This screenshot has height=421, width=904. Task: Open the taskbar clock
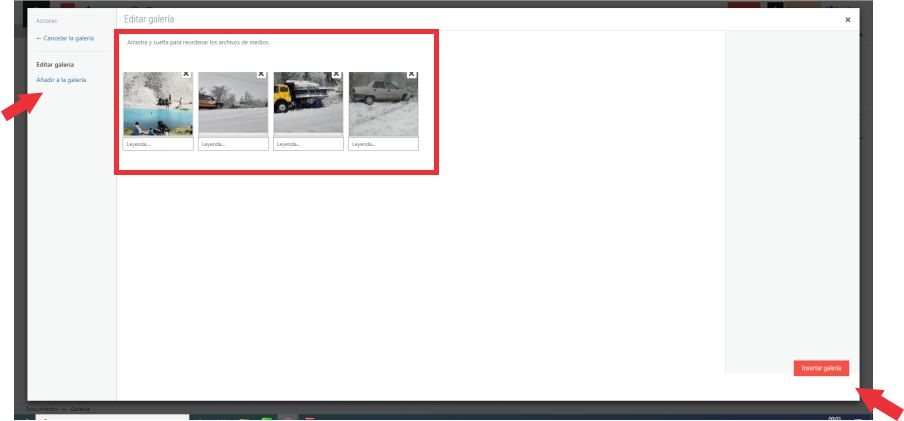click(834, 417)
